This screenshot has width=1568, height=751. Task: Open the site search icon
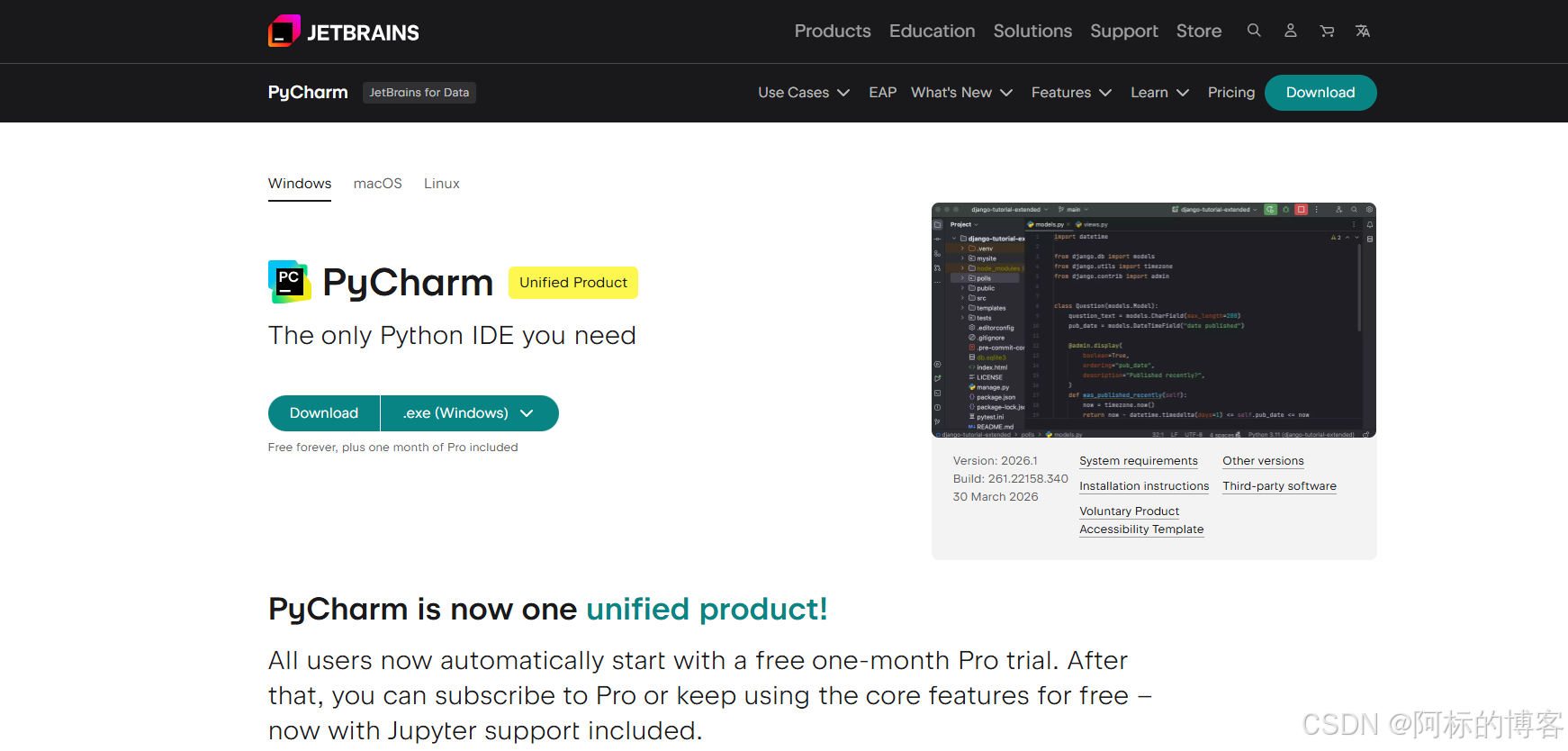(x=1254, y=31)
